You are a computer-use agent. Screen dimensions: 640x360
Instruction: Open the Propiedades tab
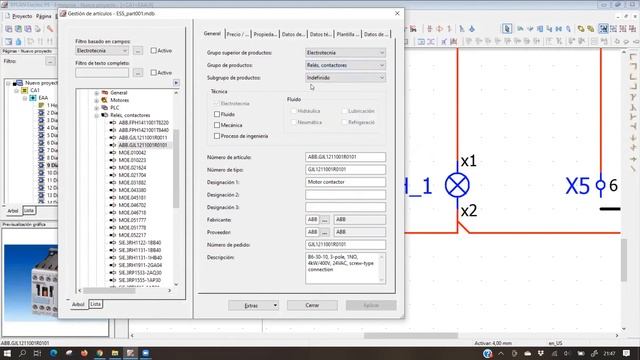tap(265, 34)
